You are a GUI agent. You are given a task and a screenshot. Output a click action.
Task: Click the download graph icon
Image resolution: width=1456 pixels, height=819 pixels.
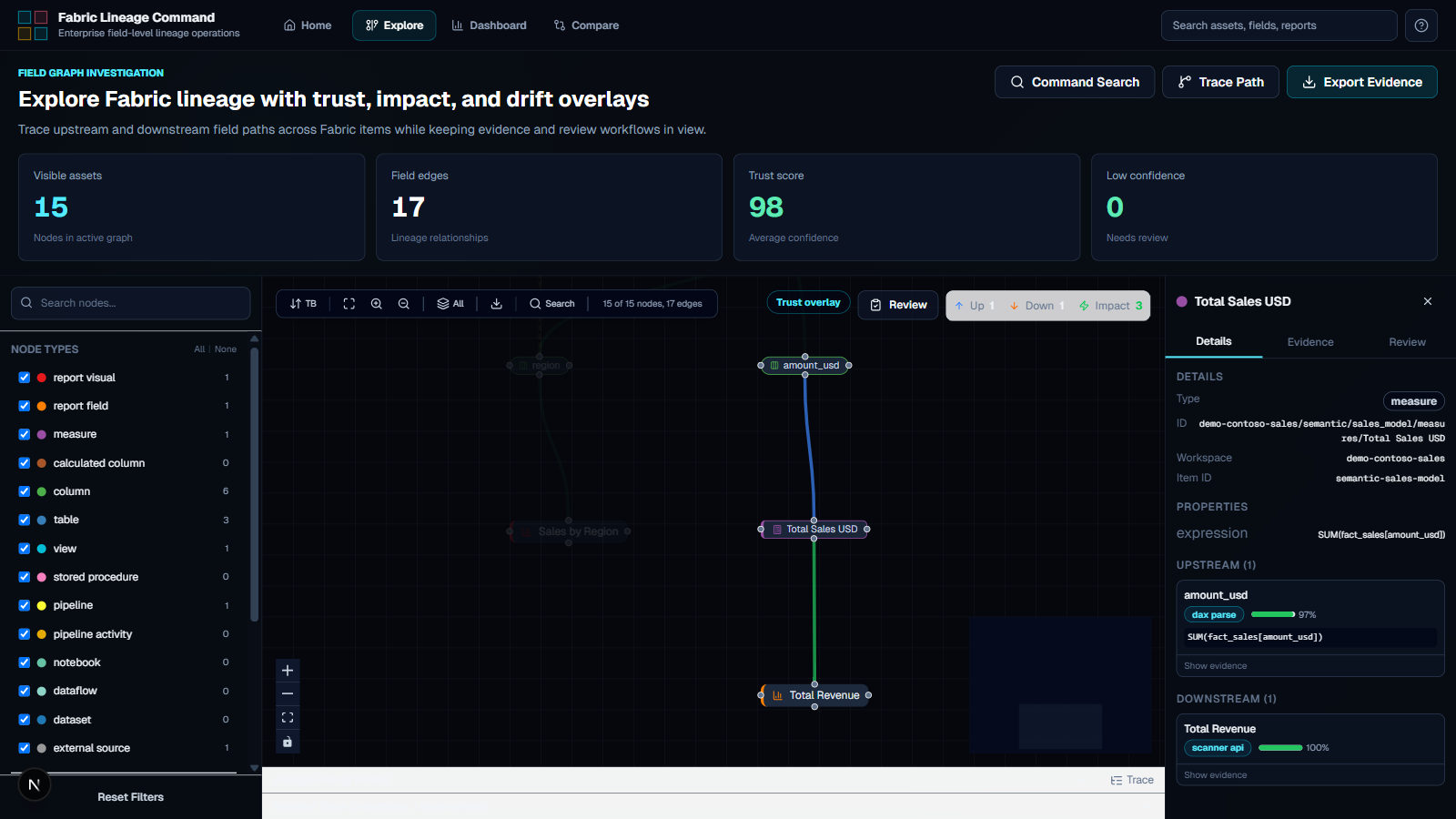(x=497, y=304)
